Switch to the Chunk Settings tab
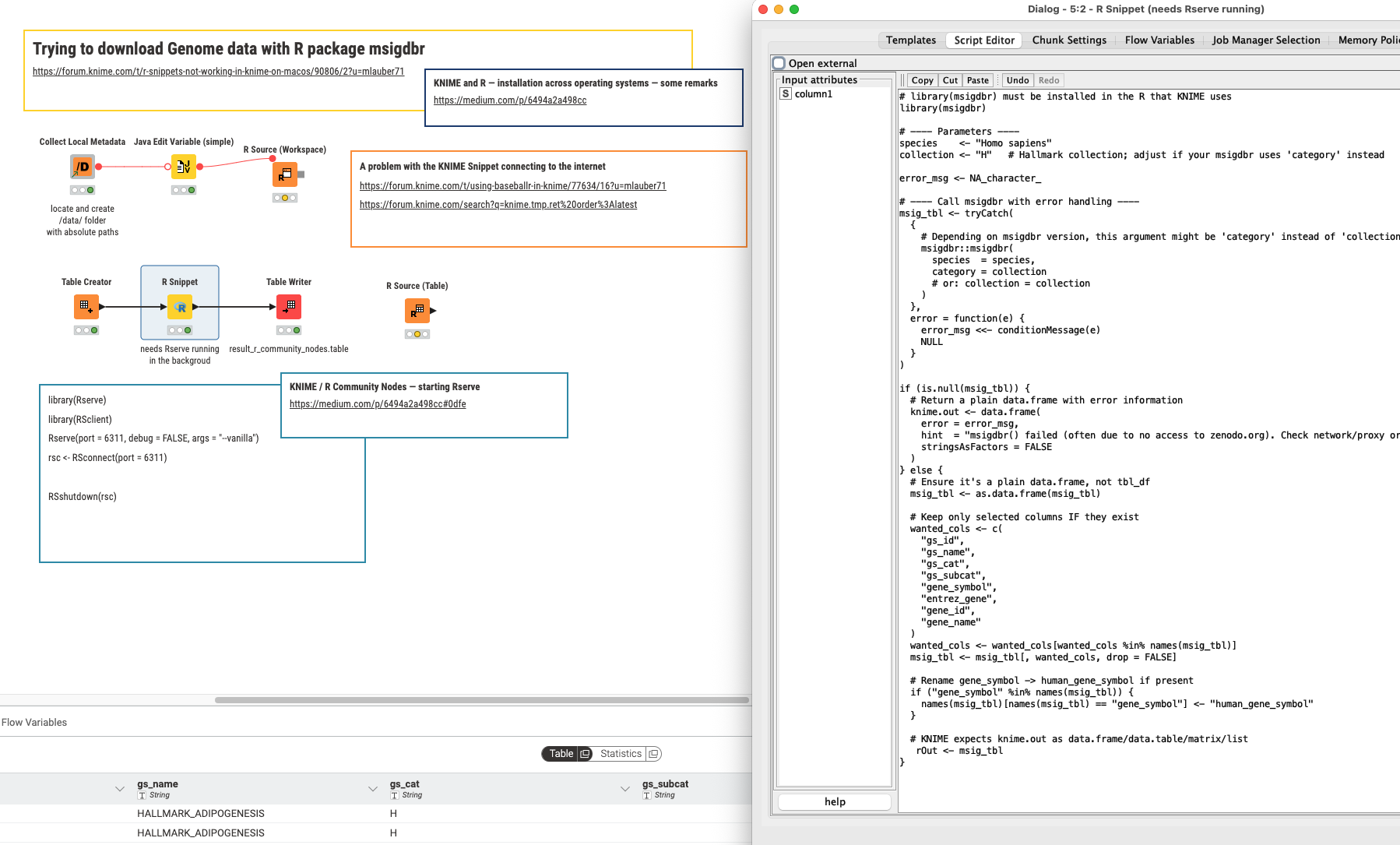 (1068, 40)
